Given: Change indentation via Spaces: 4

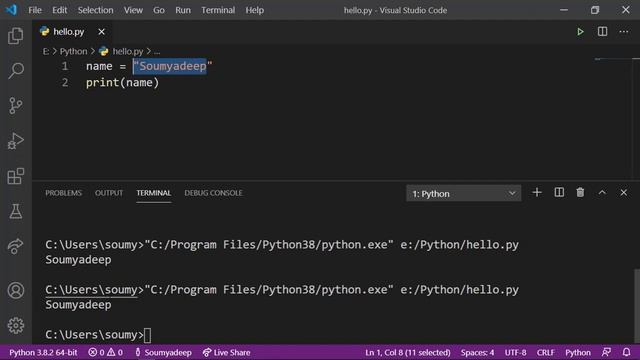Looking at the screenshot, I should tap(477, 352).
